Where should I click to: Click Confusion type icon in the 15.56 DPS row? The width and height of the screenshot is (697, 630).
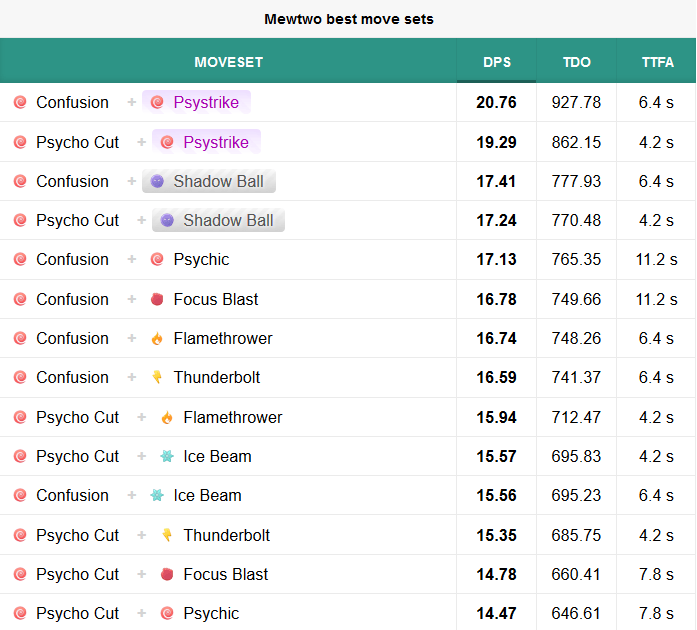(x=20, y=495)
